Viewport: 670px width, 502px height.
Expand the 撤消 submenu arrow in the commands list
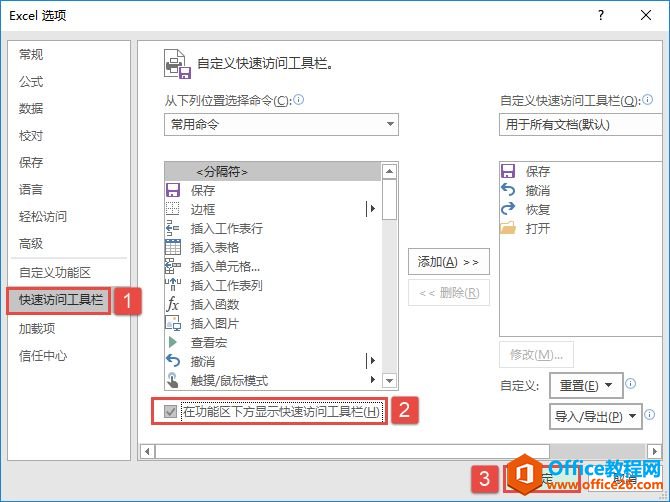371,361
